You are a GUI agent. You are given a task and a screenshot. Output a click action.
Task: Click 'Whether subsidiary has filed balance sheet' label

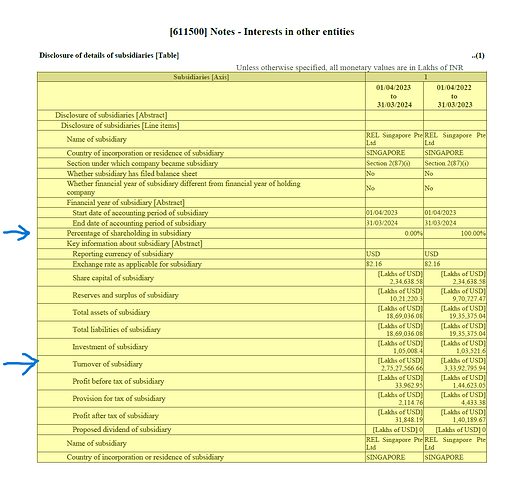tap(132, 174)
